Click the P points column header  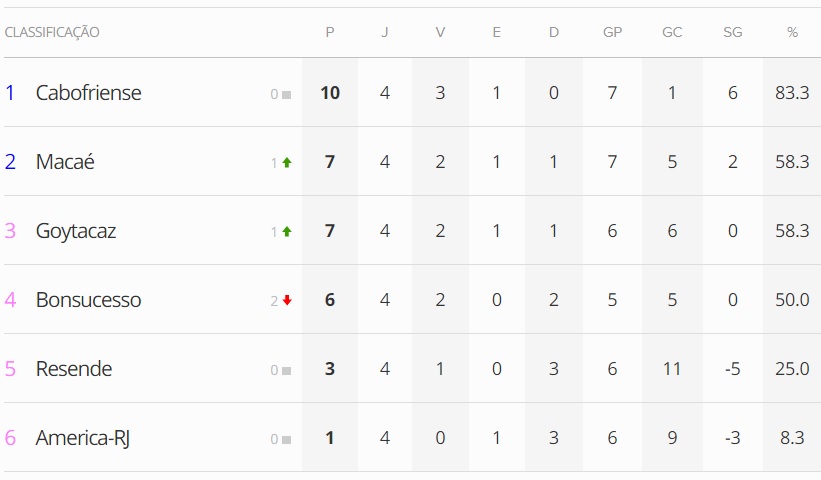point(330,33)
